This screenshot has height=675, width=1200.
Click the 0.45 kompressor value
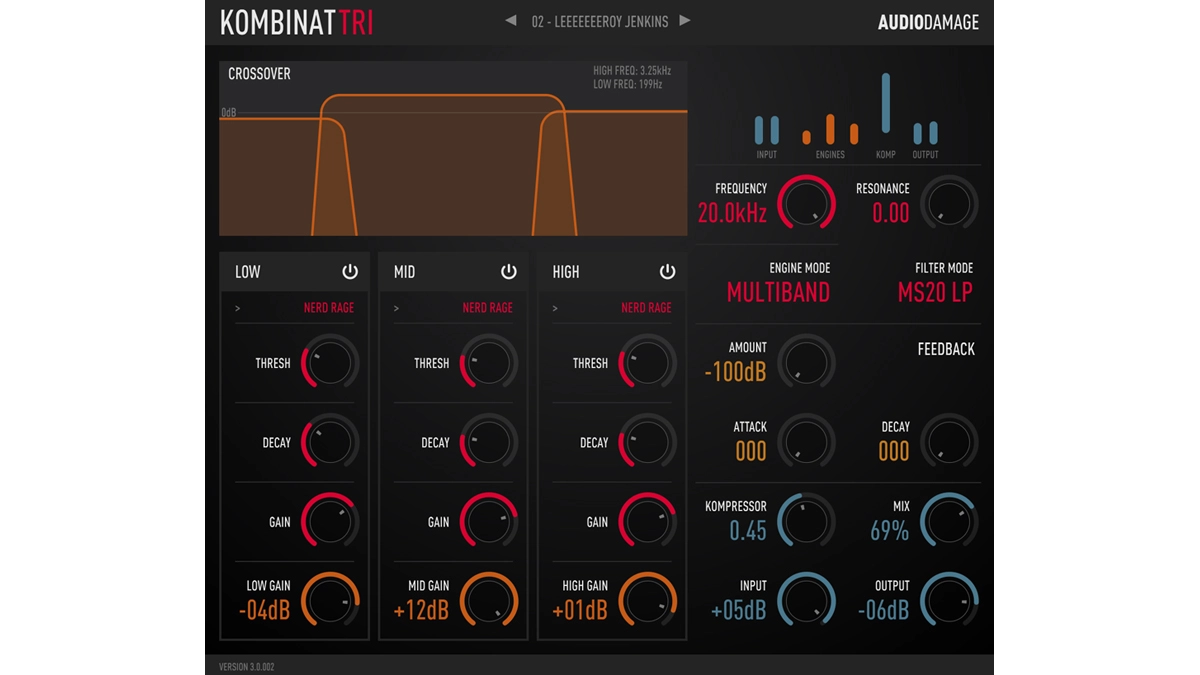click(x=748, y=531)
